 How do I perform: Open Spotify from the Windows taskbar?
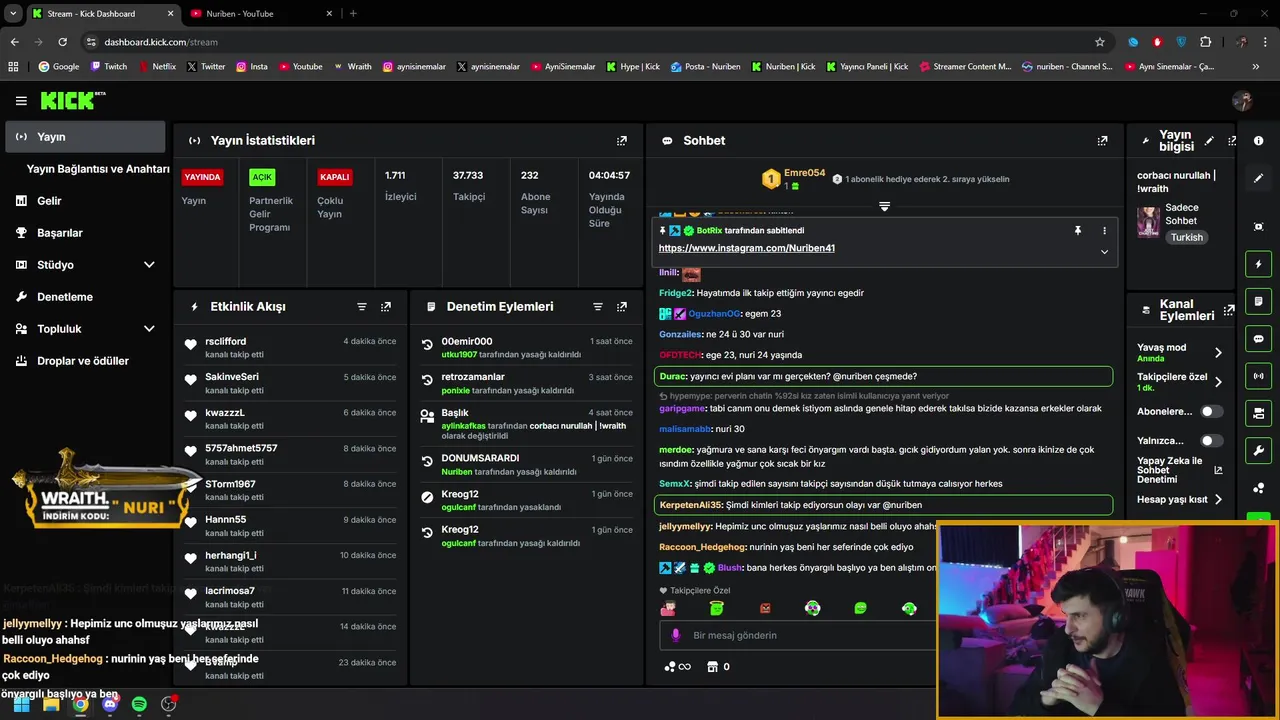point(139,704)
